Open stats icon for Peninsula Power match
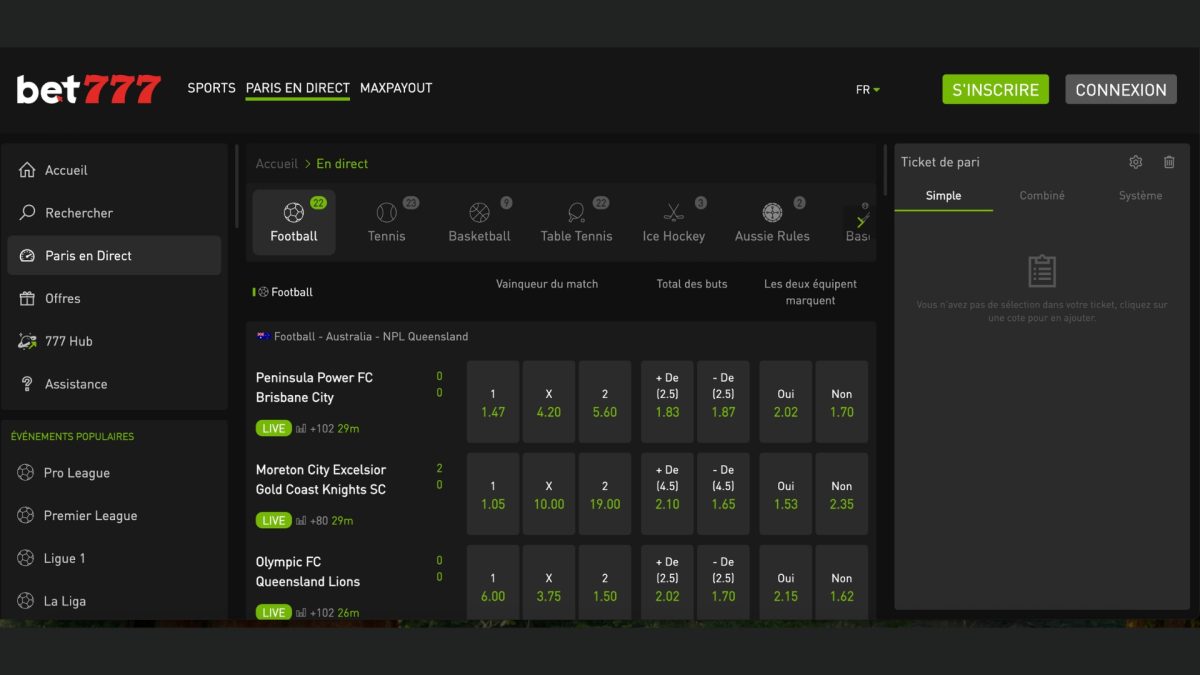The image size is (1200, 675). (301, 428)
